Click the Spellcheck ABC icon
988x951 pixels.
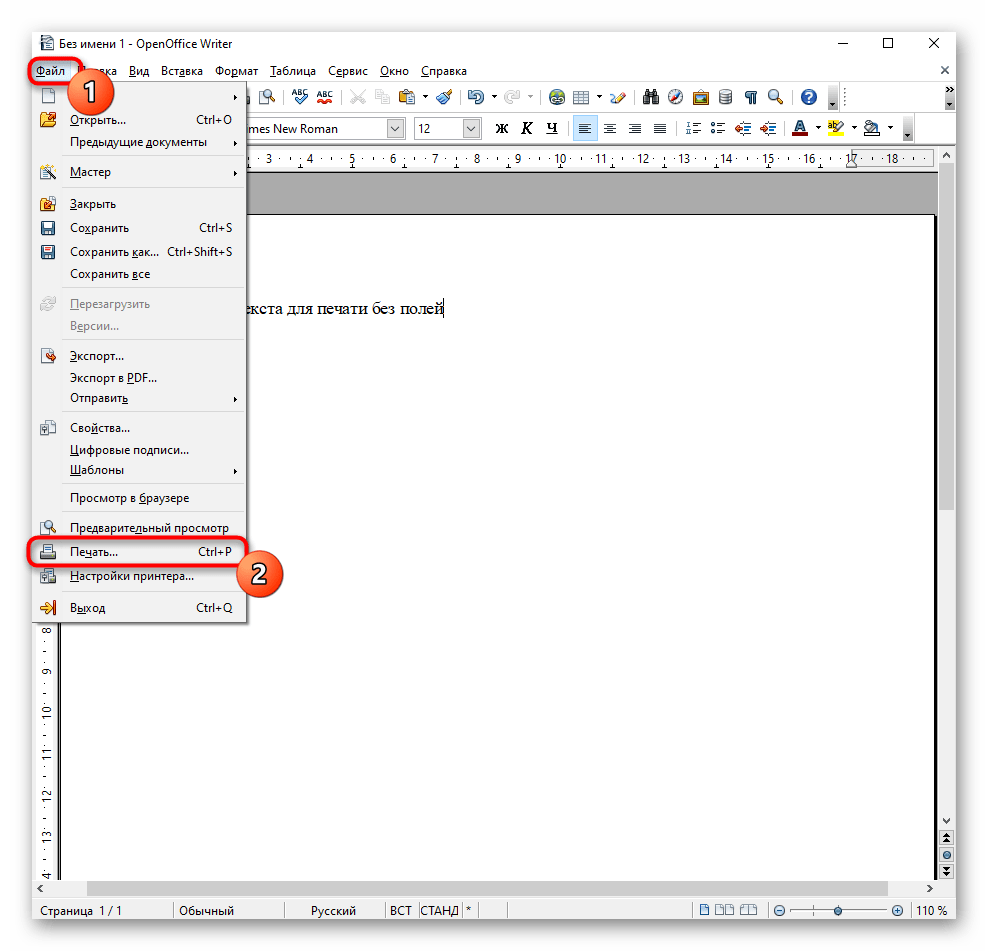point(299,97)
